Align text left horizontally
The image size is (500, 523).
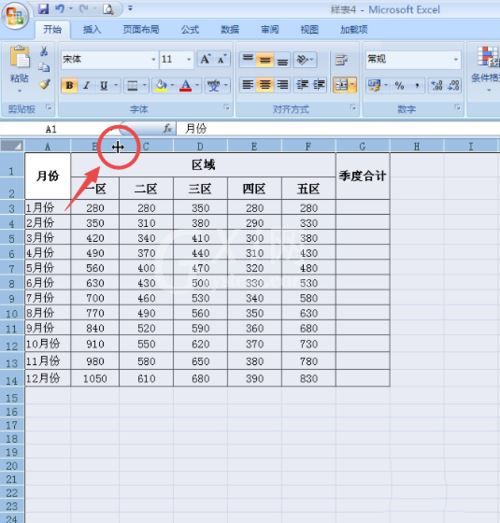click(x=247, y=85)
